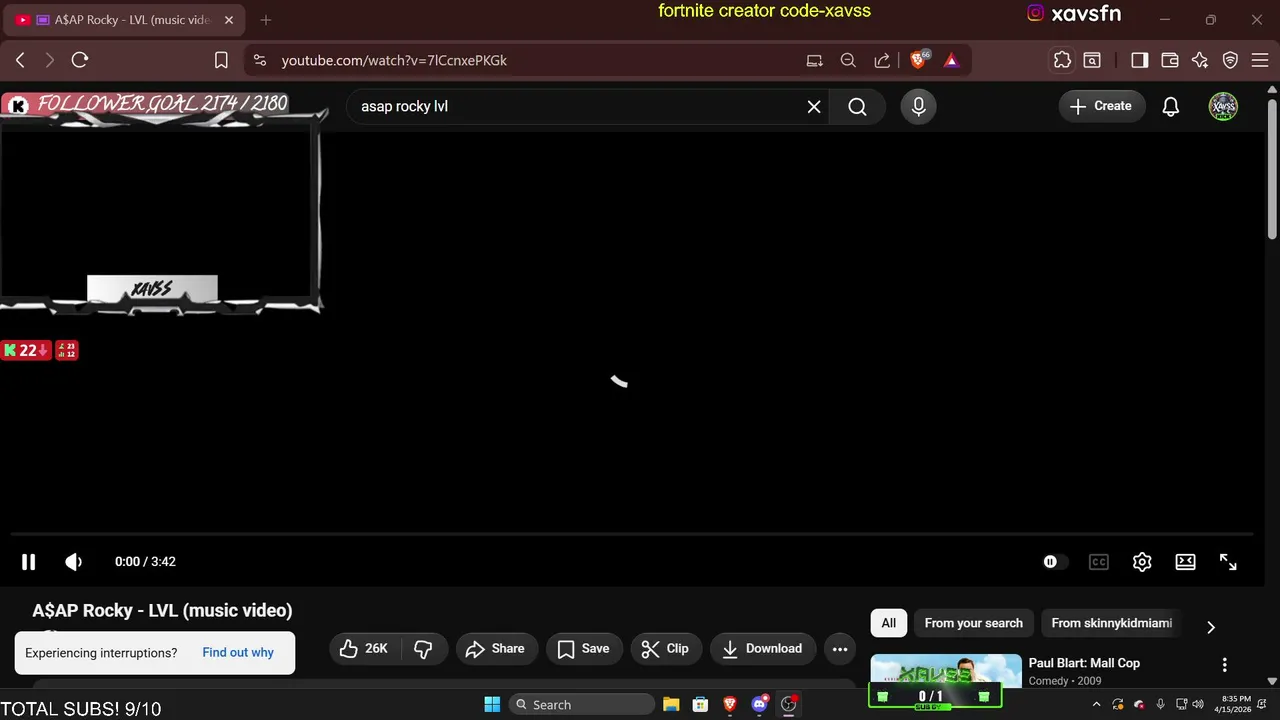Screen dimensions: 1280x720
Task: Toggle the browser sidebar panel
Action: 1139,60
